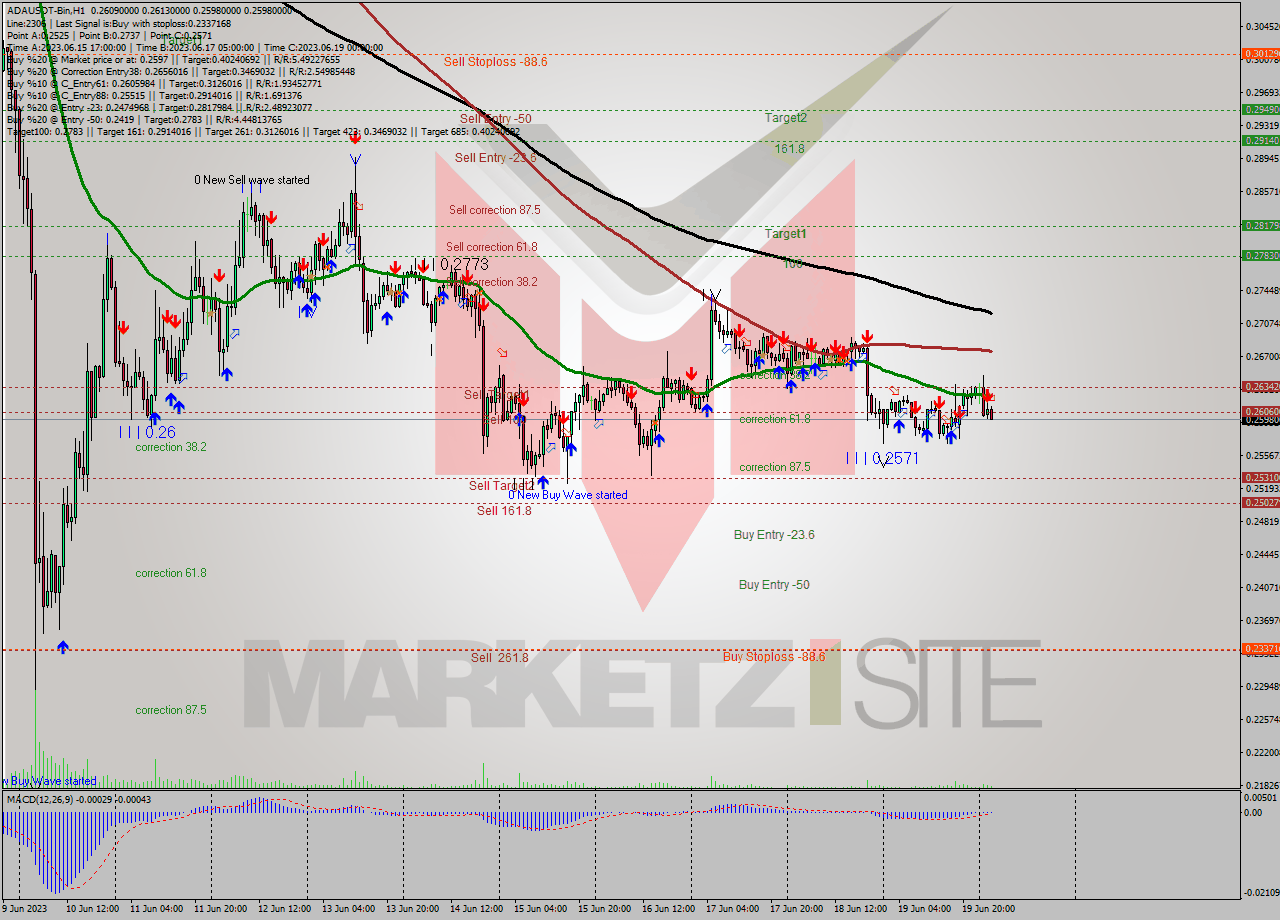Click the 'I I I 0.2773' wave label
1280x920 pixels.
pos(452,265)
